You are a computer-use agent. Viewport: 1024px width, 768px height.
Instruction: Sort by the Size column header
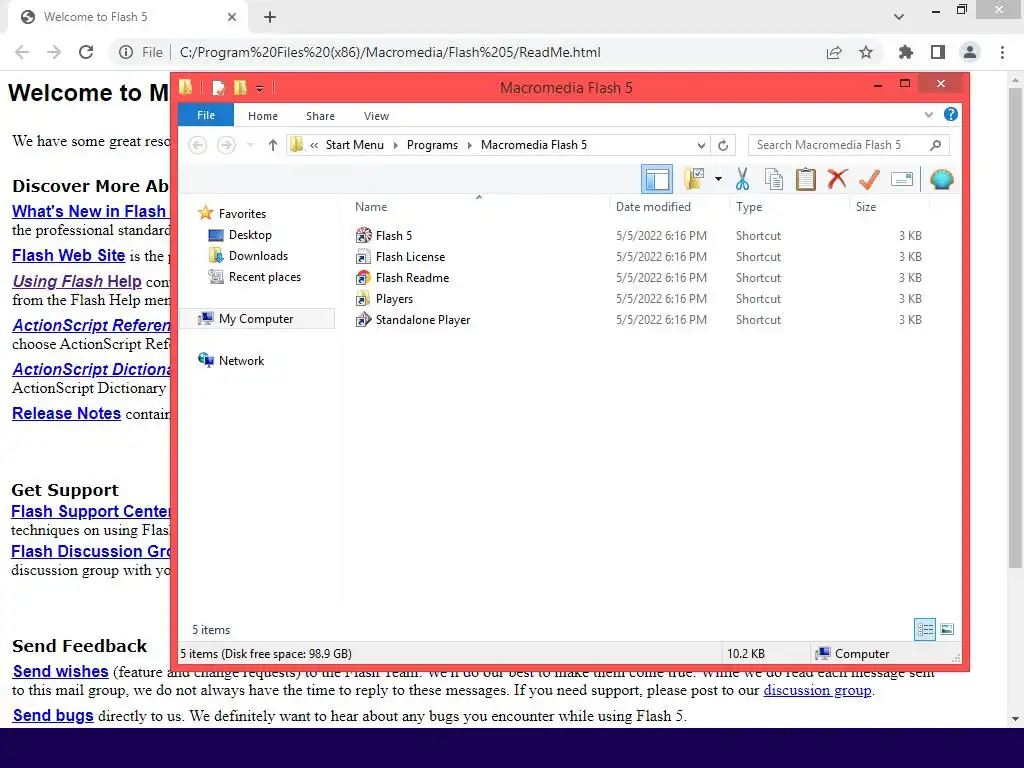pos(866,206)
